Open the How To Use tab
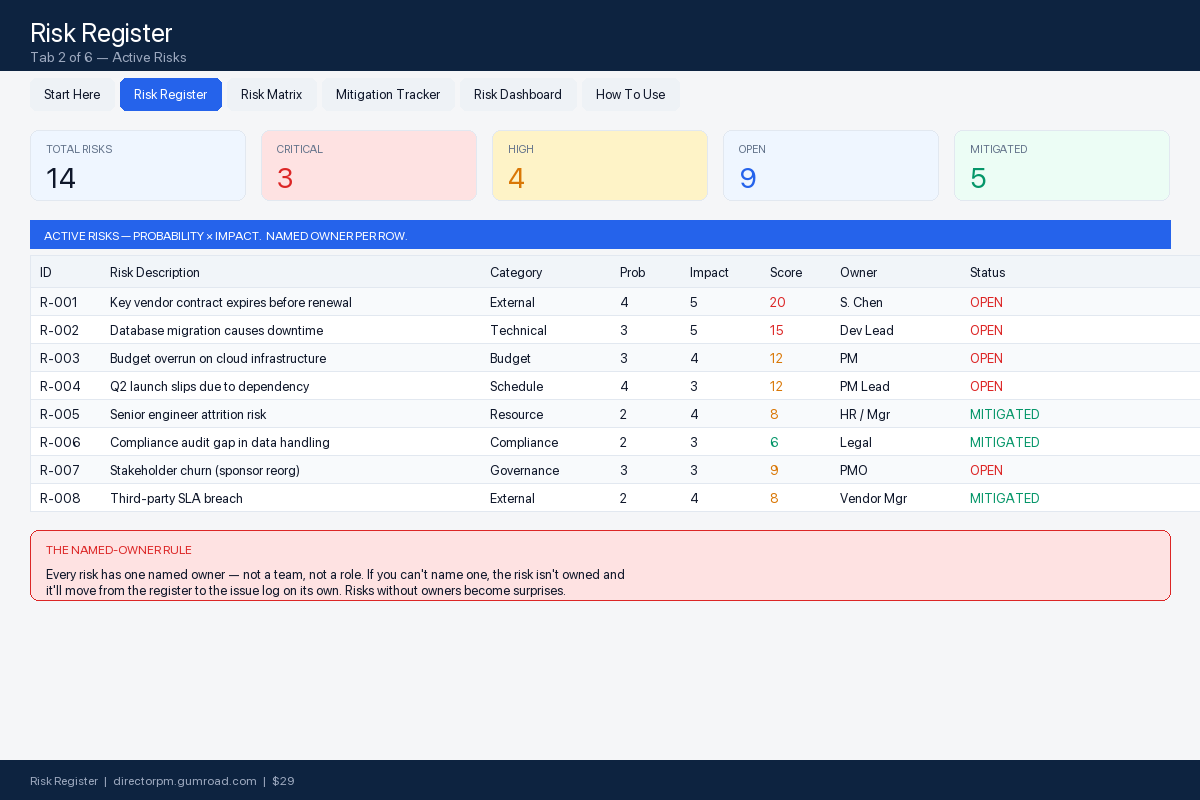Image resolution: width=1200 pixels, height=800 pixels. tap(631, 95)
